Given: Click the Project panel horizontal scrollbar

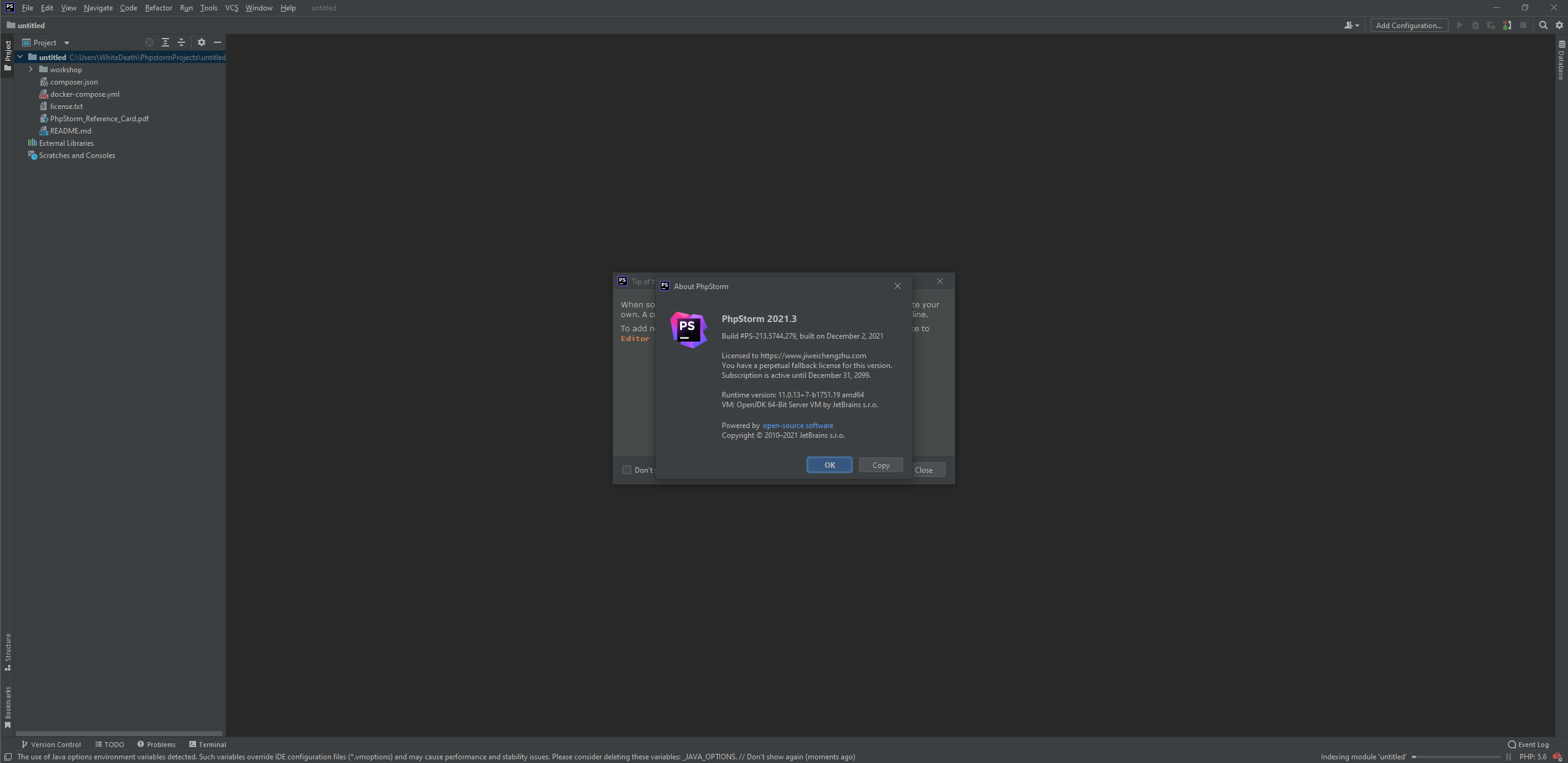Looking at the screenshot, I should click(x=119, y=733).
